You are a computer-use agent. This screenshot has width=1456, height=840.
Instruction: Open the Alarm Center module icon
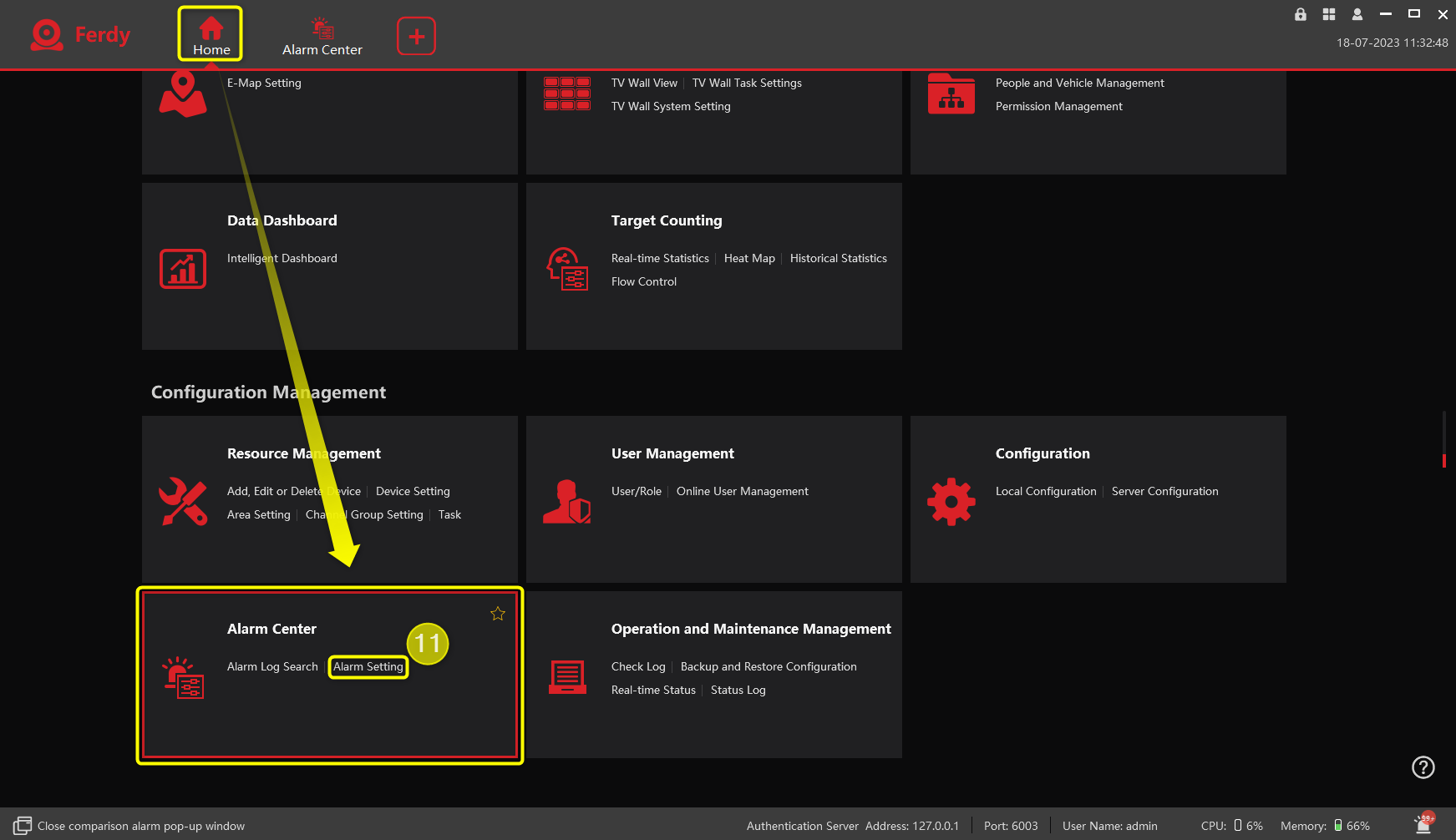184,676
